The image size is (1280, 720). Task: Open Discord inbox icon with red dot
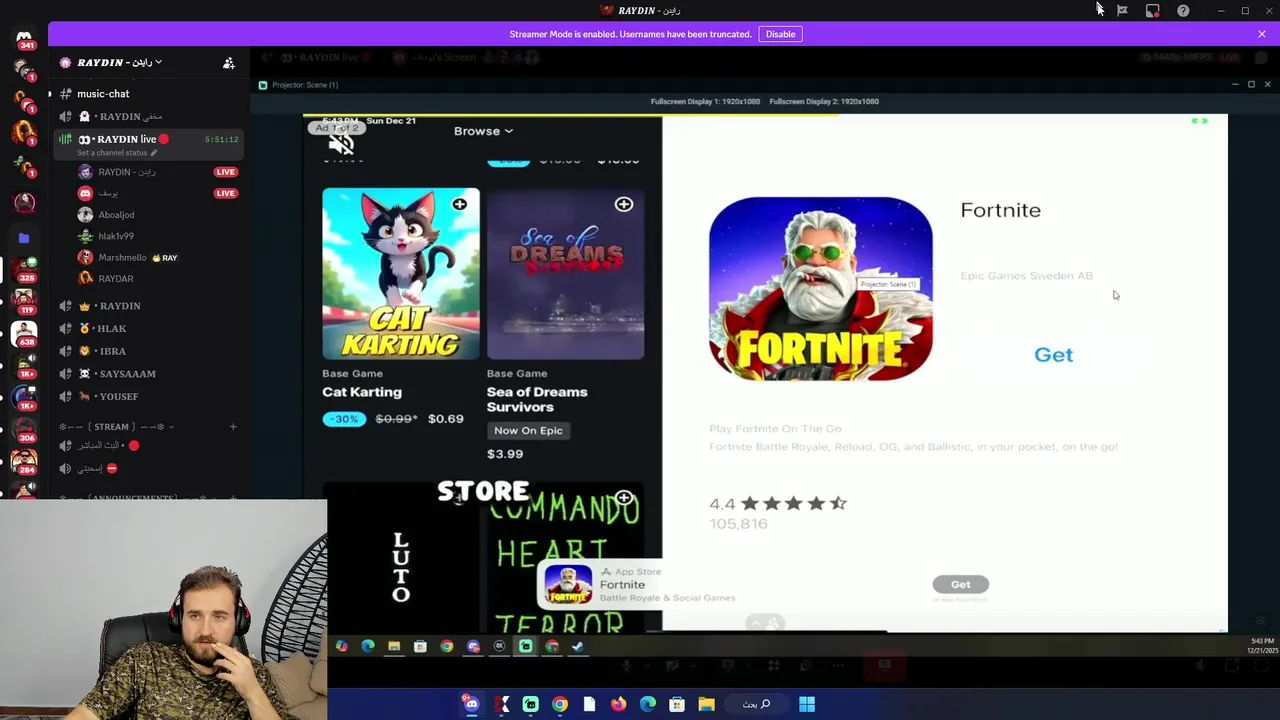coord(1153,10)
